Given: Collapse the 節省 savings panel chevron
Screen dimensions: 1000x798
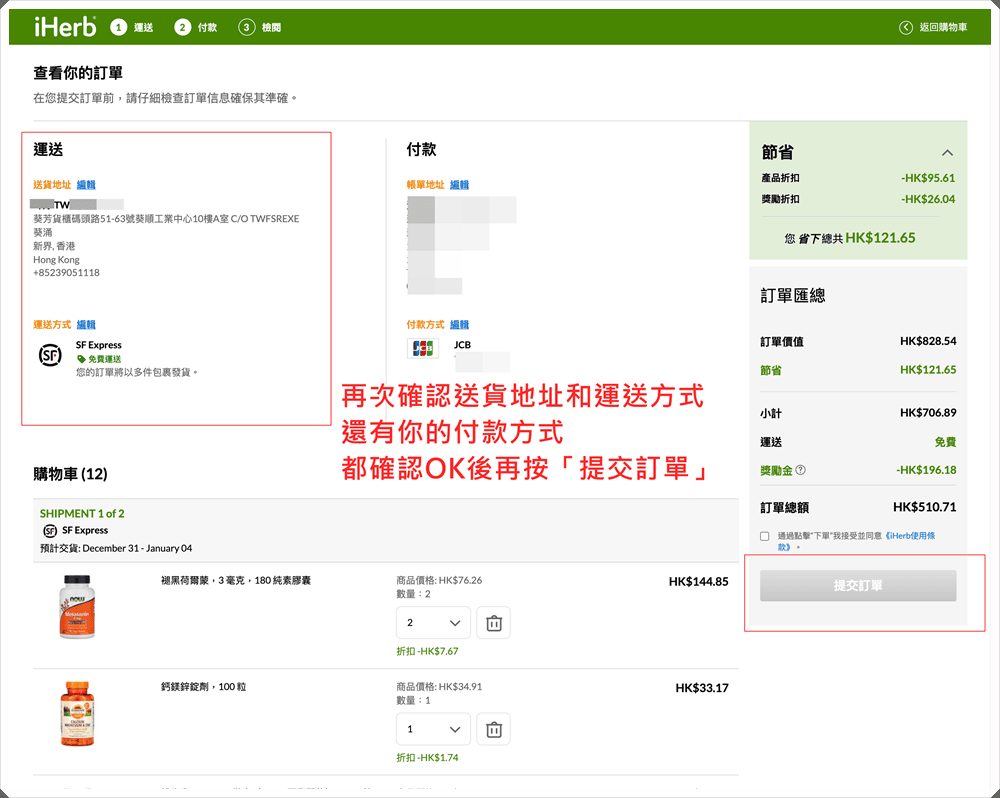Looking at the screenshot, I should coord(947,153).
